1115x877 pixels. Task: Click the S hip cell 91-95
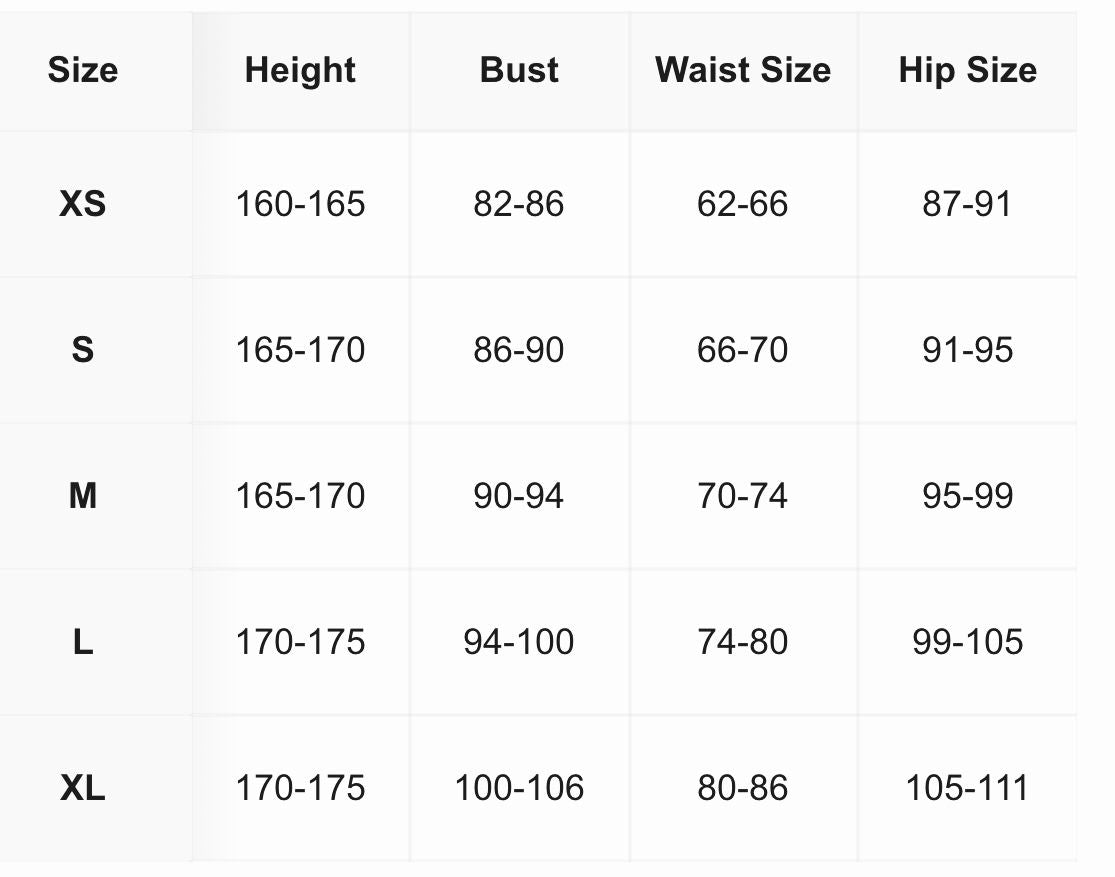click(x=968, y=350)
